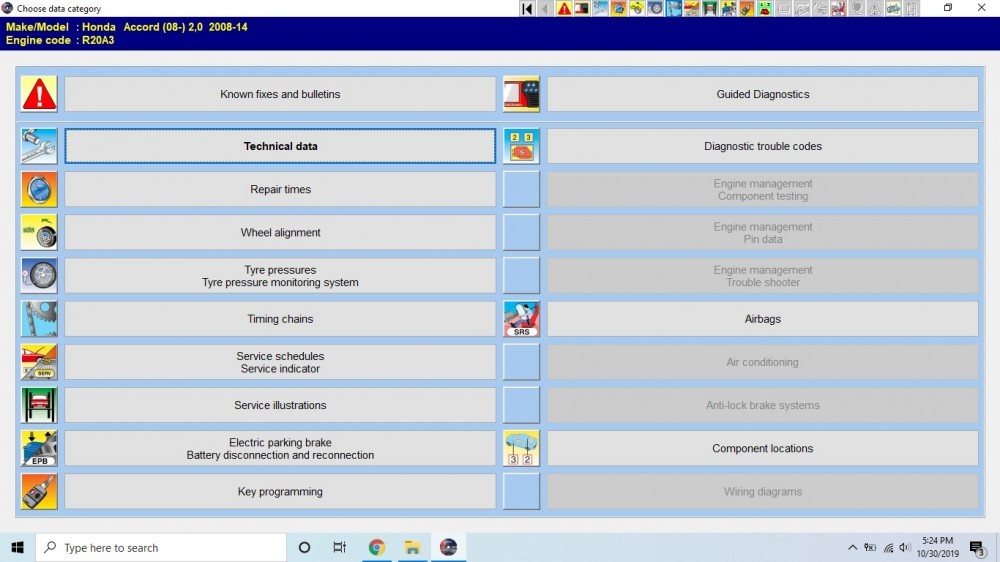Click the wheel icon beside Wheel alignment
Screen dimensions: 1000x562
tap(39, 232)
